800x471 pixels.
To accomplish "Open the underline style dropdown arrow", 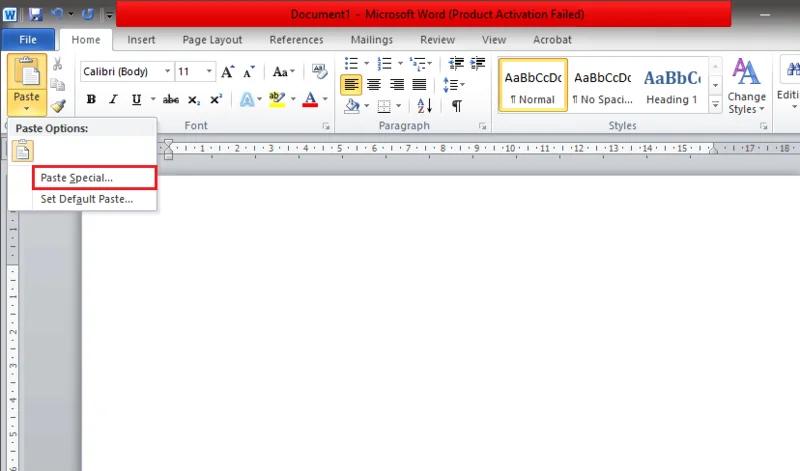I will coord(153,100).
